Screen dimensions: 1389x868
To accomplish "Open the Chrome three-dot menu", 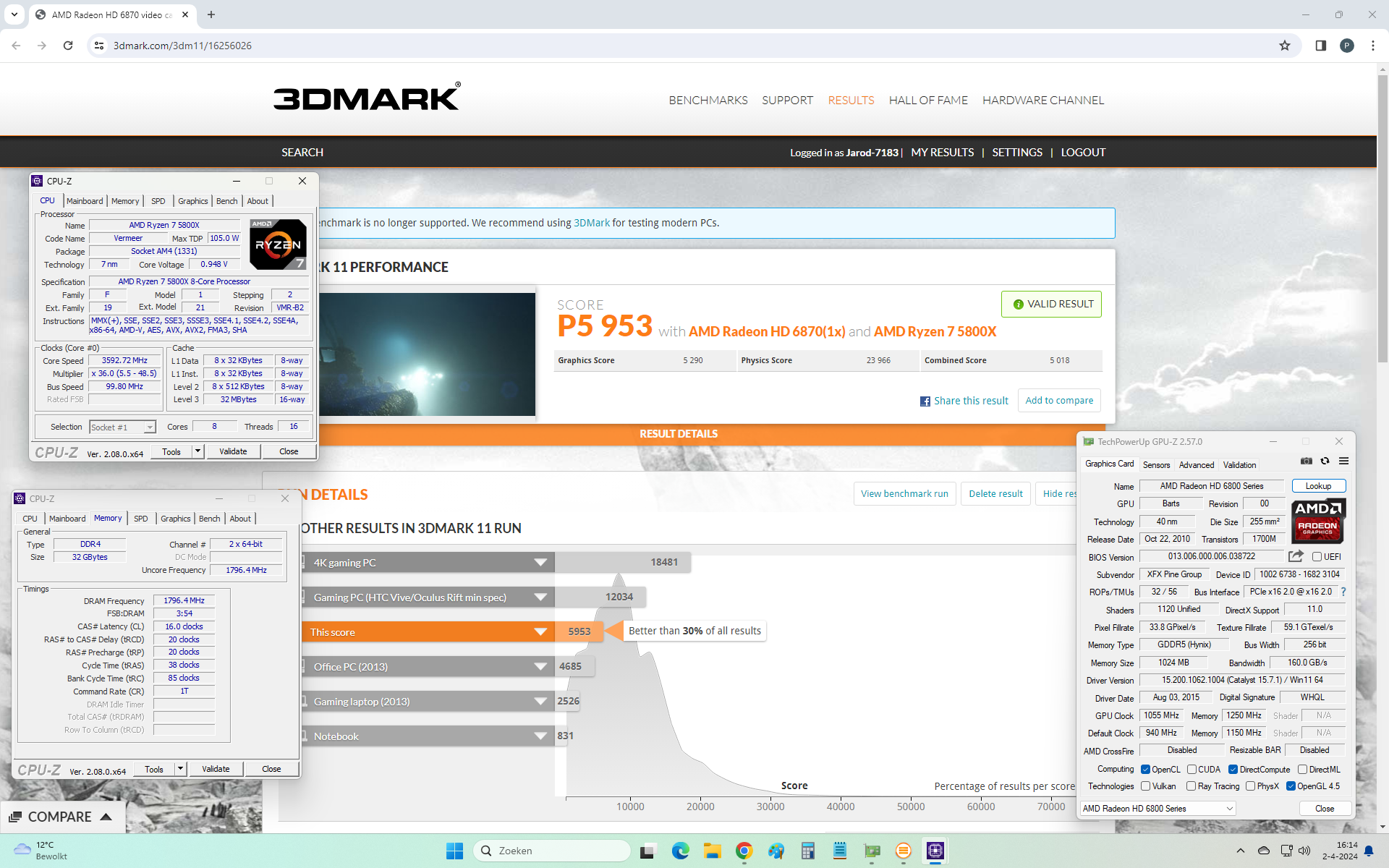I will pyautogui.click(x=1372, y=46).
